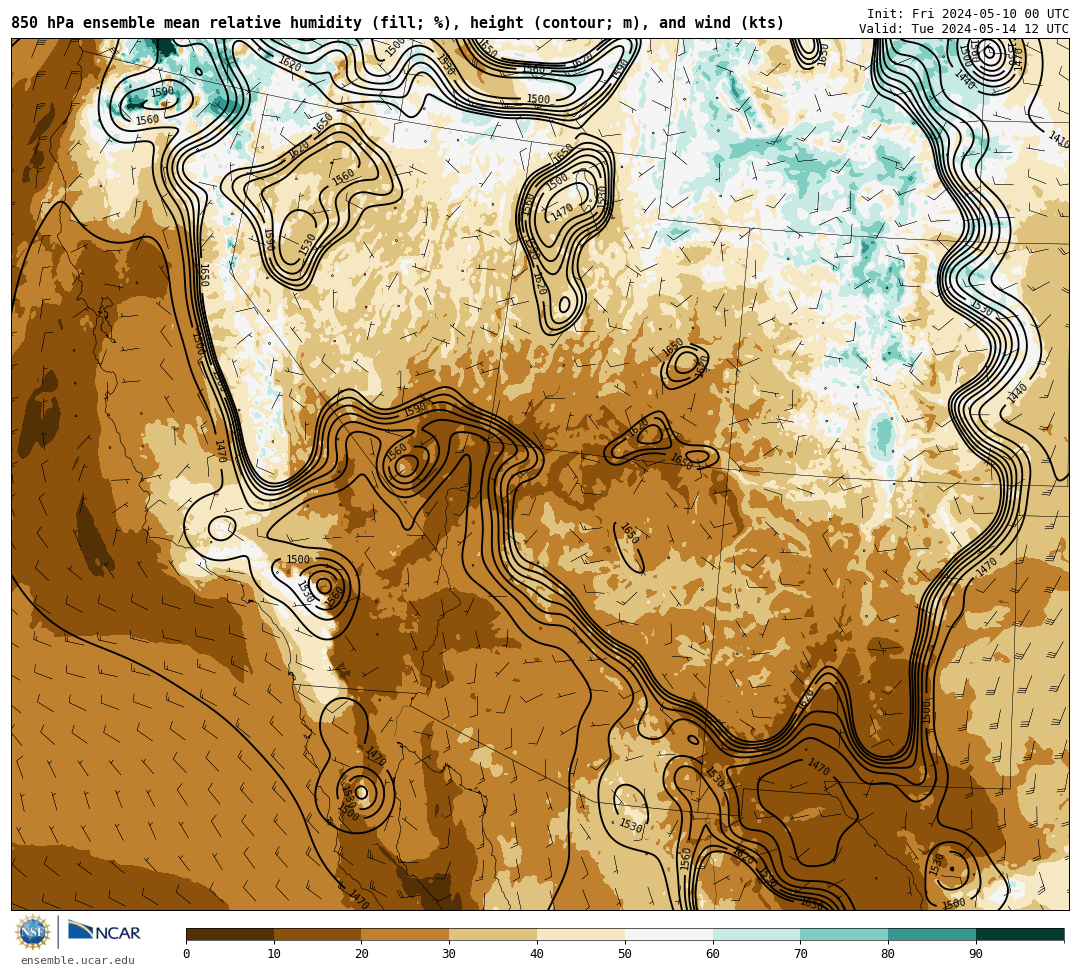
Task: Click the ensemble.ucar.edu text
Action: [78, 961]
